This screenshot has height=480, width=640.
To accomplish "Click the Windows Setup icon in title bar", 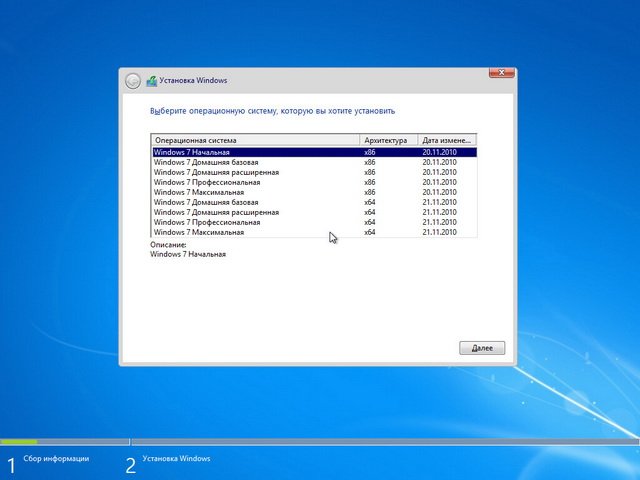I will pos(151,81).
